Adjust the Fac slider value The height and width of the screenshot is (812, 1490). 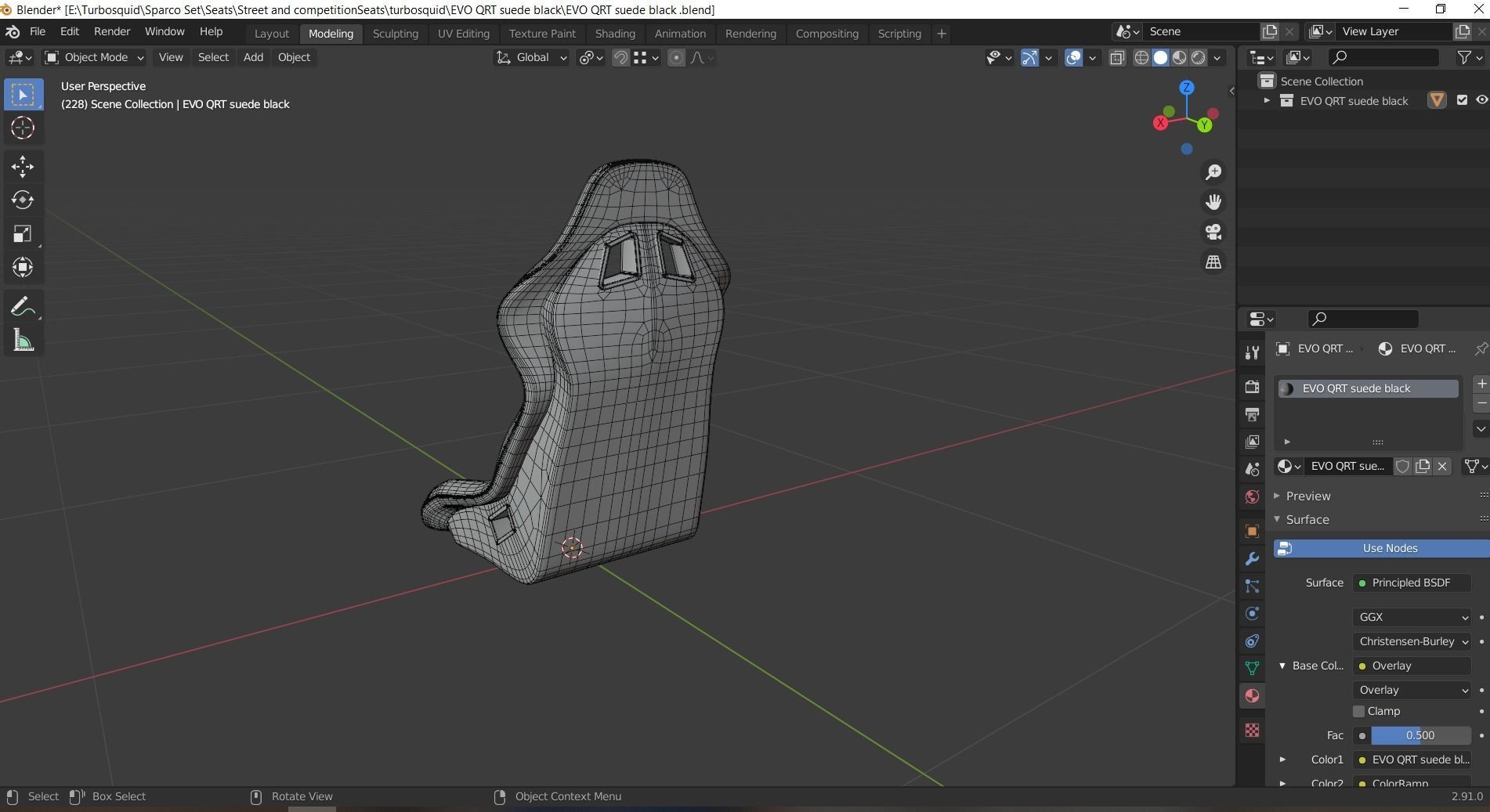pos(1419,735)
